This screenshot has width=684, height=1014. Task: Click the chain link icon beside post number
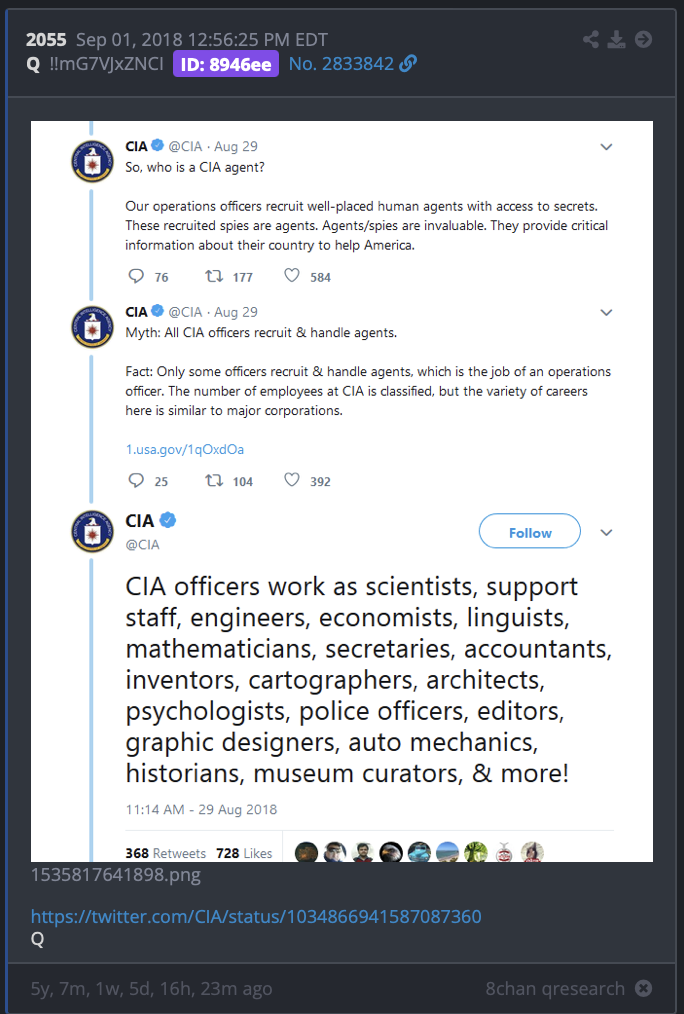pyautogui.click(x=408, y=63)
